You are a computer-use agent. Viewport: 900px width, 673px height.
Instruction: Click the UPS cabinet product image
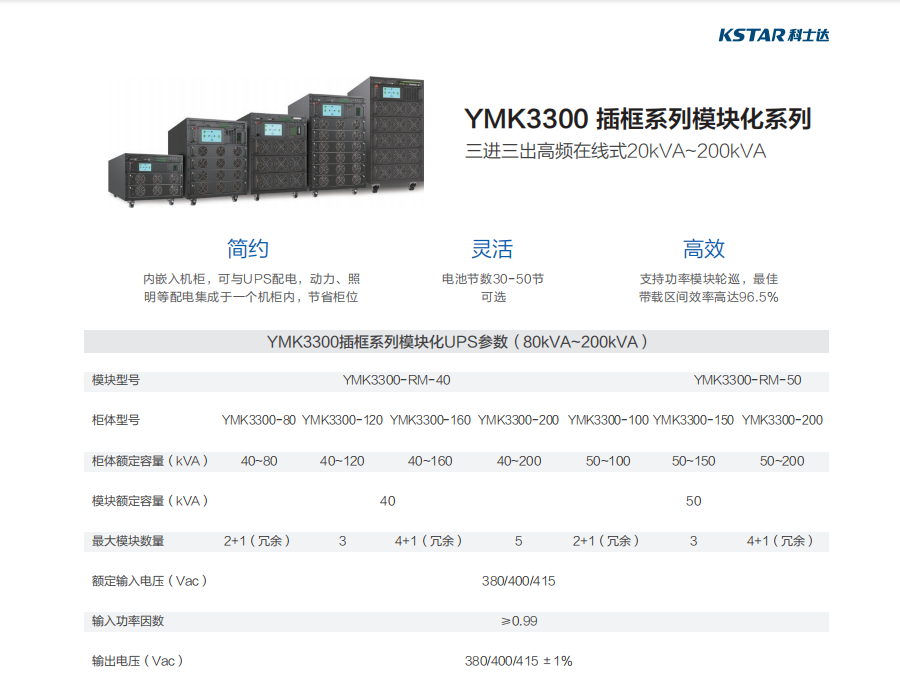point(266,142)
